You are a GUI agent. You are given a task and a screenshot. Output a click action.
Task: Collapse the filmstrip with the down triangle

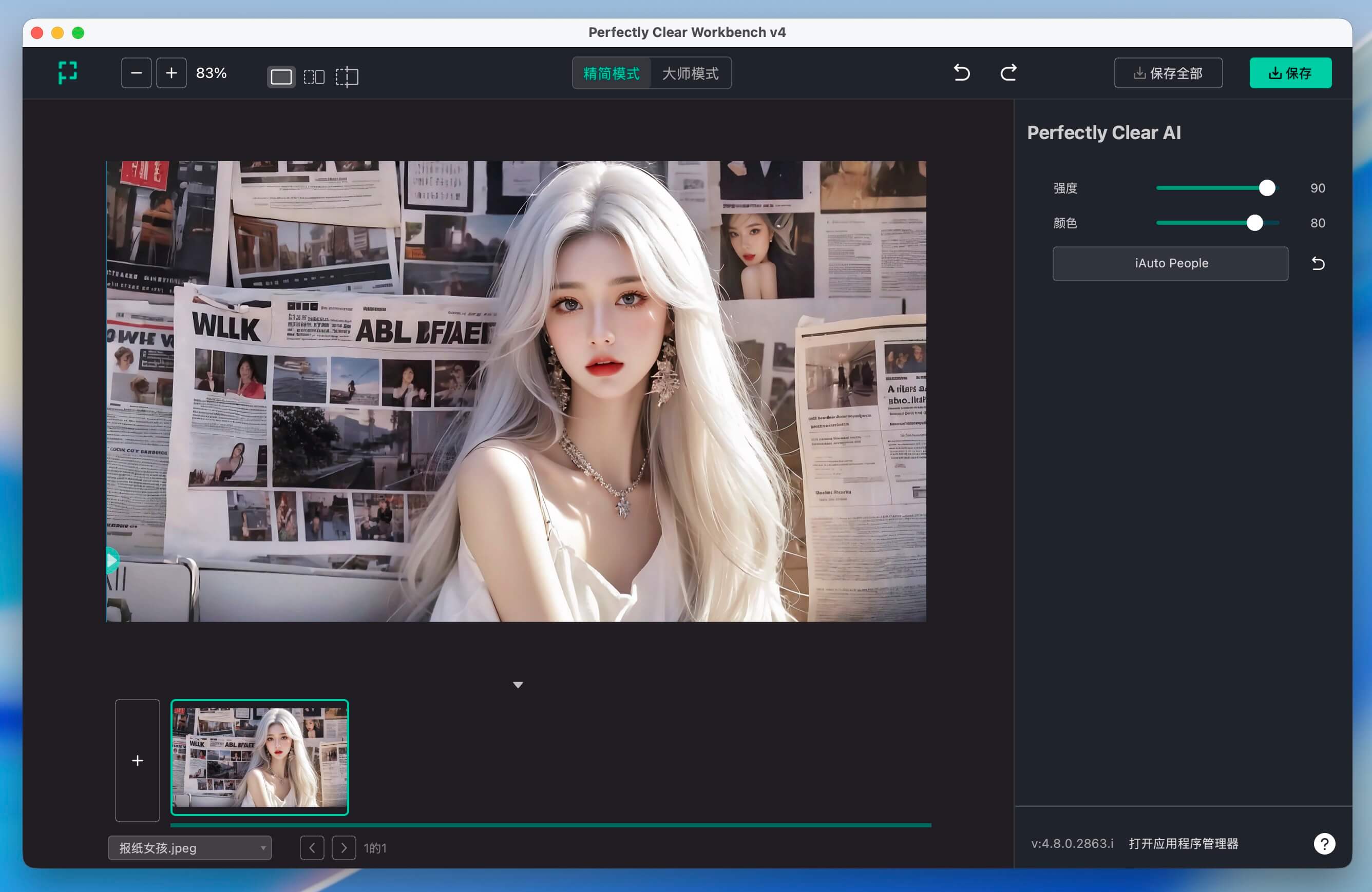click(518, 685)
